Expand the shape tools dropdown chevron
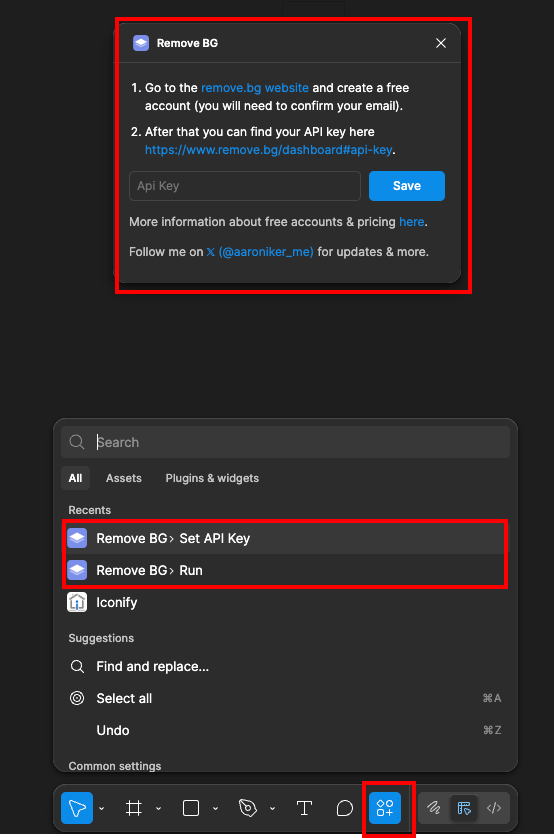Screen dimensions: 554x838 215,808
